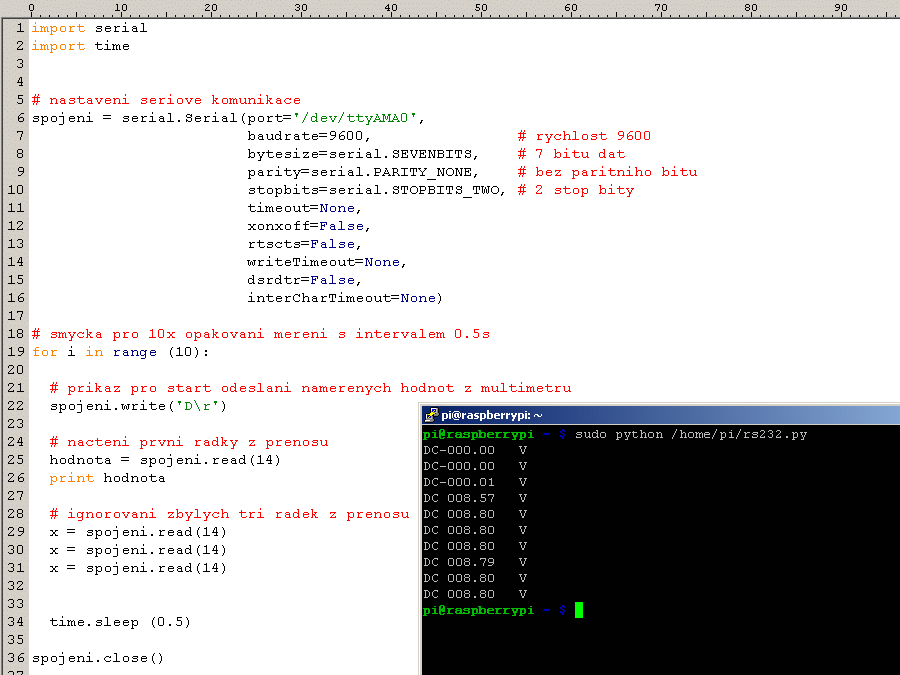Click 'bytesize=serial.SEVENBITS,' text

point(363,154)
